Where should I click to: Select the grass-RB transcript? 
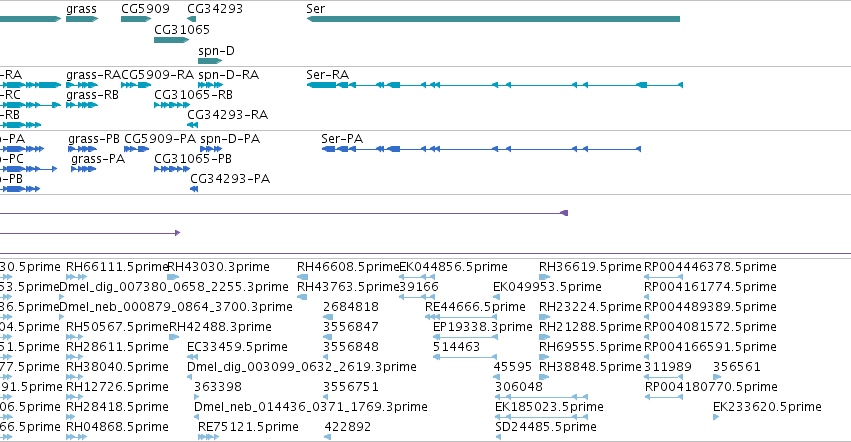point(82,105)
